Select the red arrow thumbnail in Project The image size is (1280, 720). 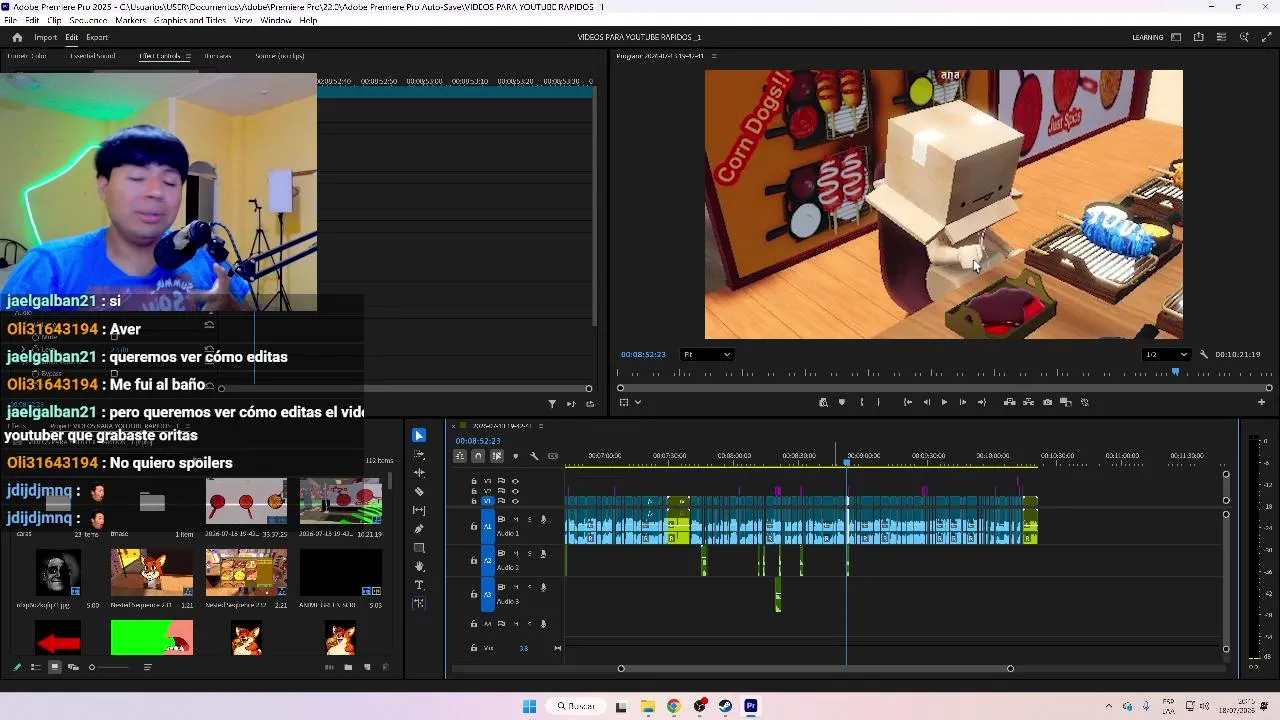coord(58,638)
